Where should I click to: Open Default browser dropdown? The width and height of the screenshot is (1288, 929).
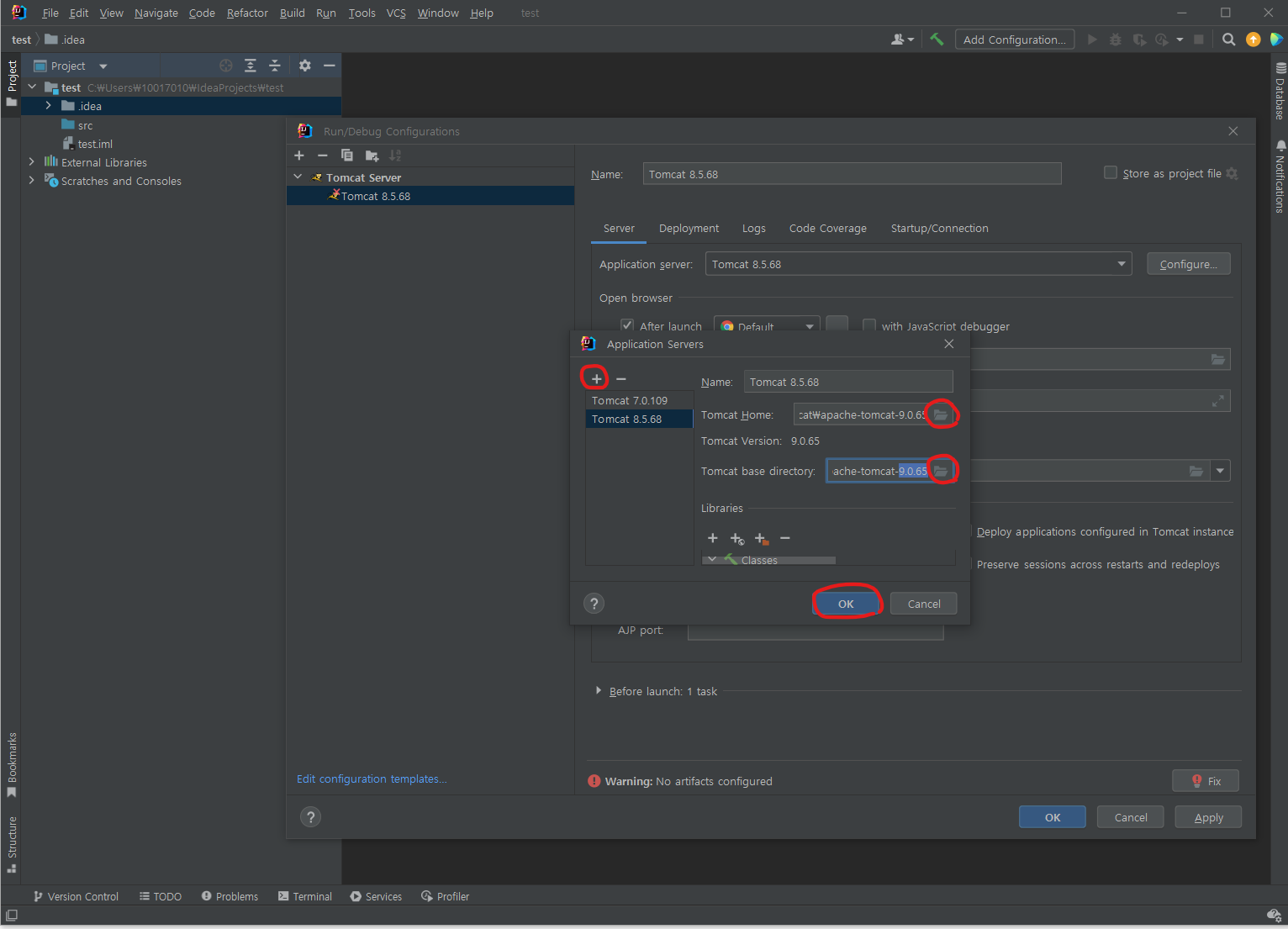767,326
